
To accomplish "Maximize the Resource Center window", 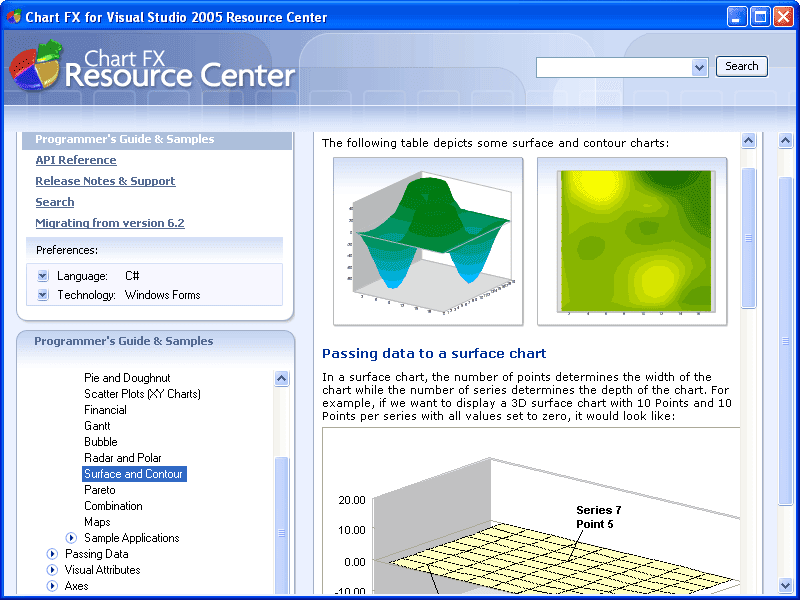I will click(x=759, y=17).
